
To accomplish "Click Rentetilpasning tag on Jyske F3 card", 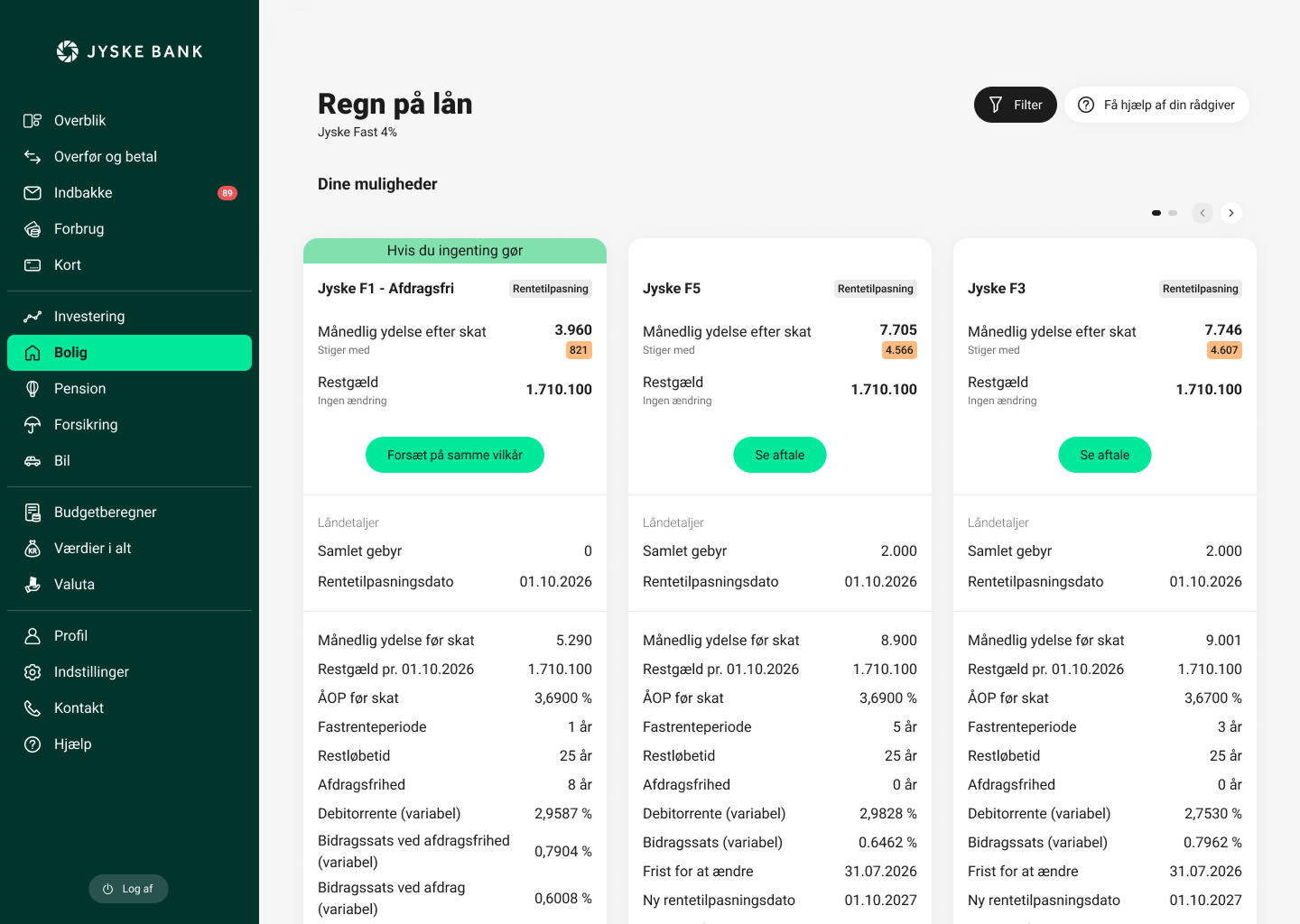I will coord(1201,289).
